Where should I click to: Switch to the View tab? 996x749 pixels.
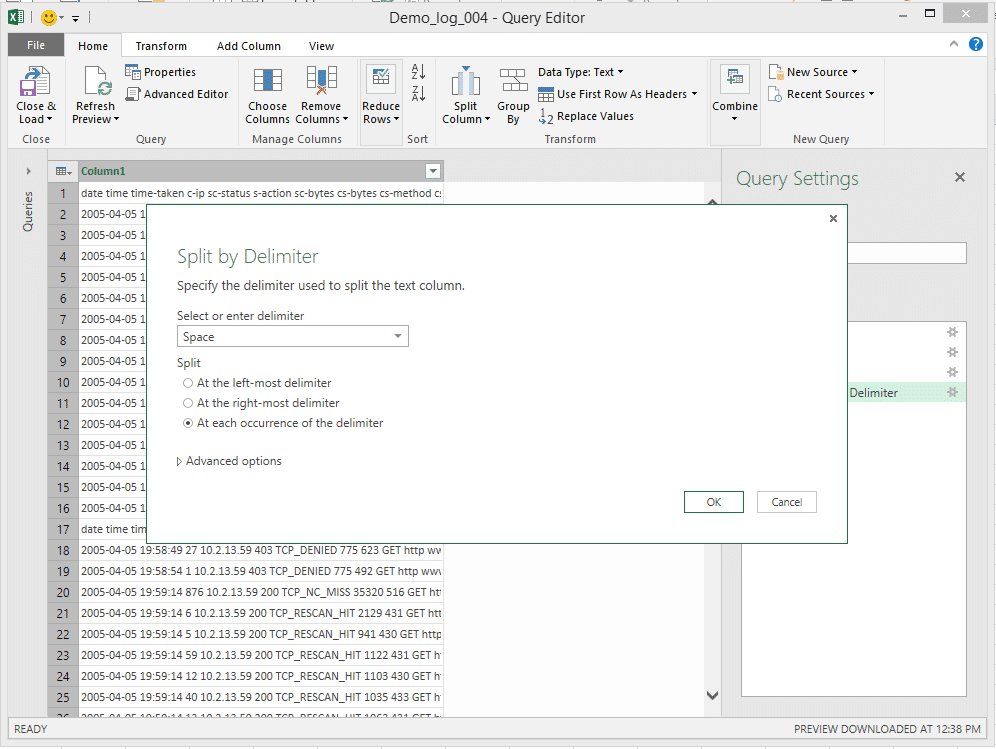point(321,46)
